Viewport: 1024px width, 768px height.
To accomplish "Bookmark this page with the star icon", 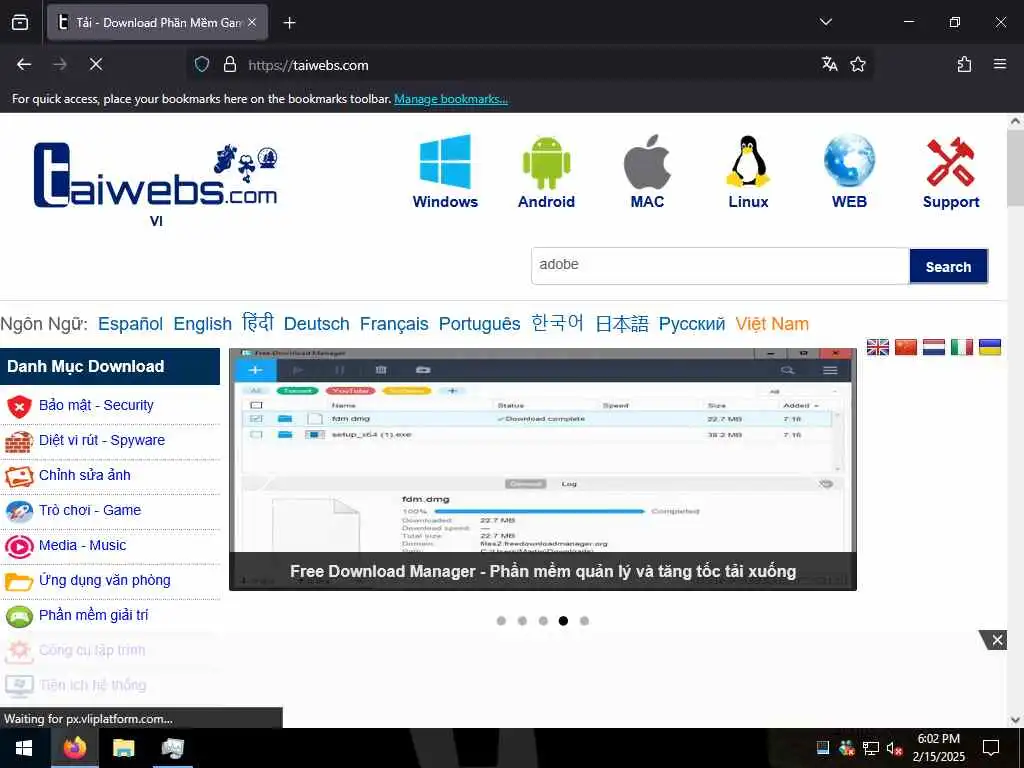I will pyautogui.click(x=858, y=64).
